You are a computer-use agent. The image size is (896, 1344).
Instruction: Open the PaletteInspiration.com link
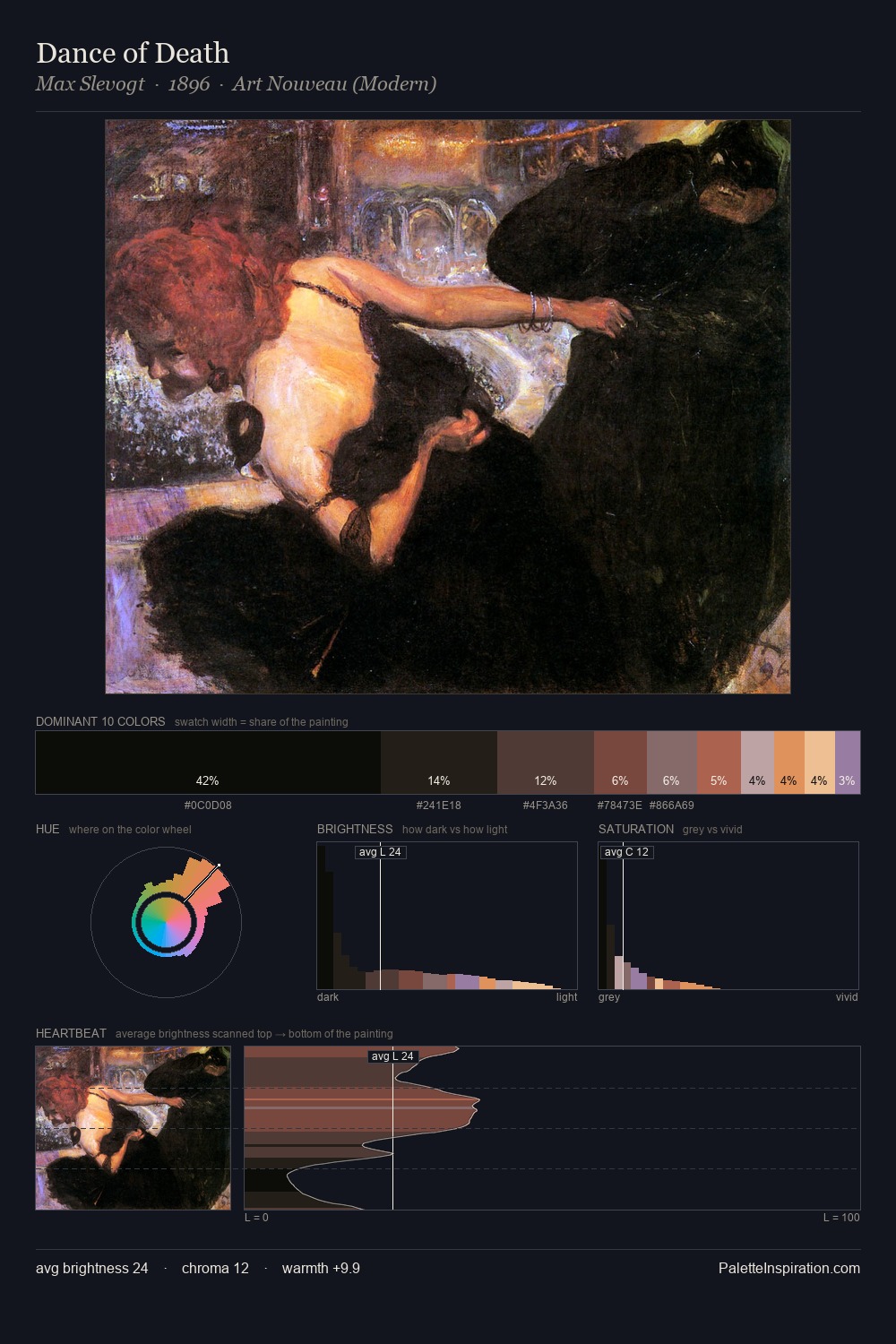(789, 1269)
